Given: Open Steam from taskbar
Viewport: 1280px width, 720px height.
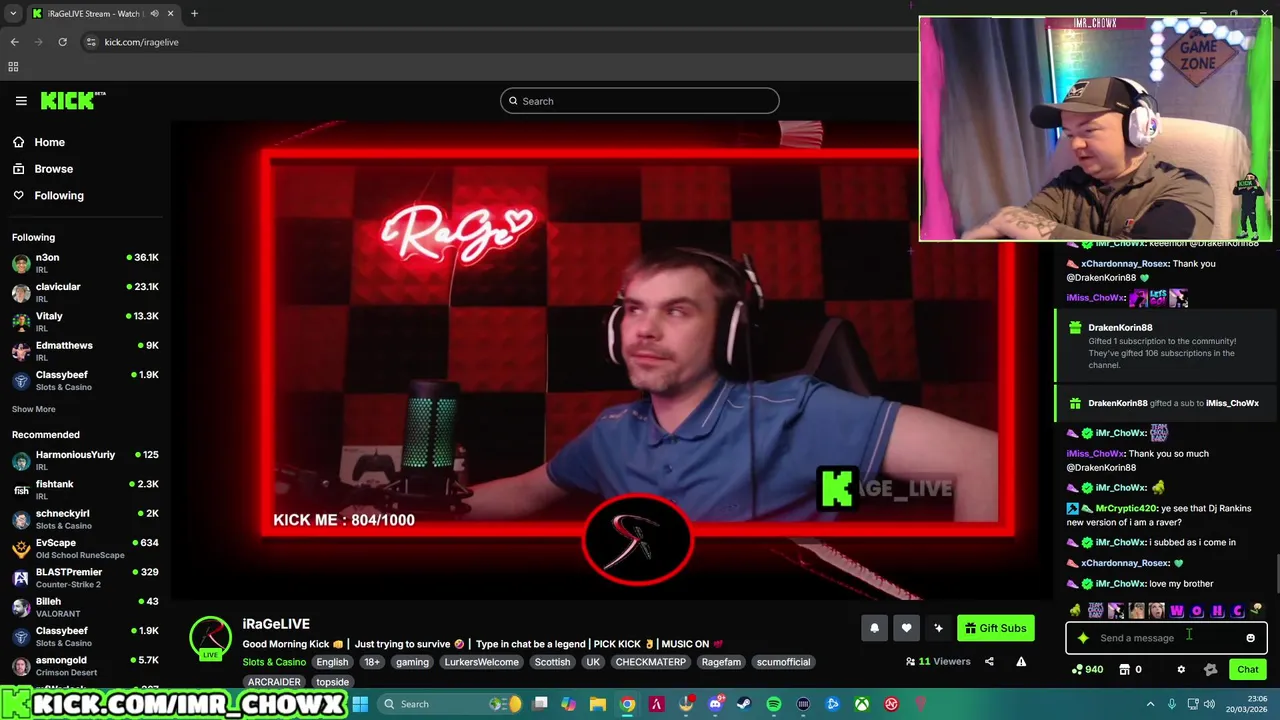Looking at the screenshot, I should point(744,704).
